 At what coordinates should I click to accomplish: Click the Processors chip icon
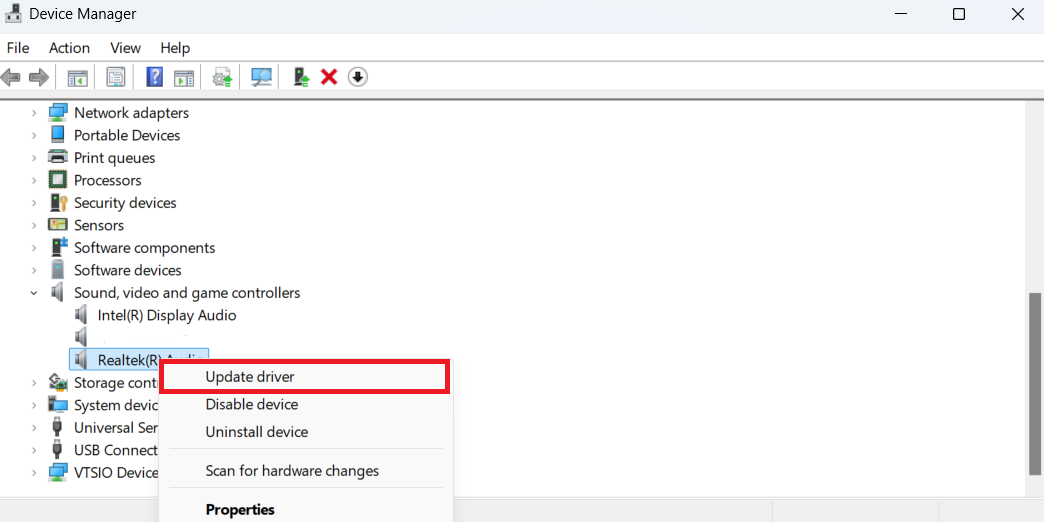coord(58,180)
